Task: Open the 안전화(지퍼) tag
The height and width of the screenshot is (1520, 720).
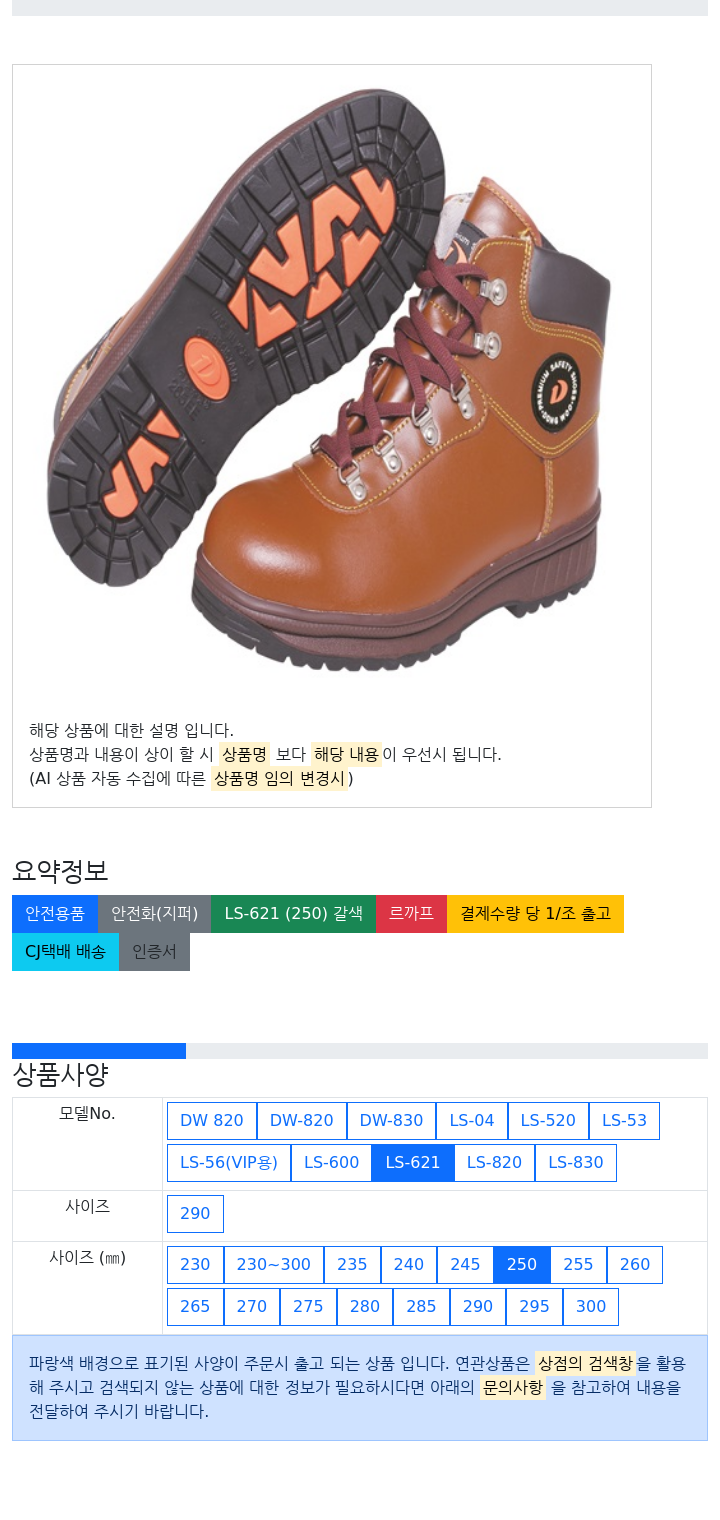Action: [x=155, y=914]
